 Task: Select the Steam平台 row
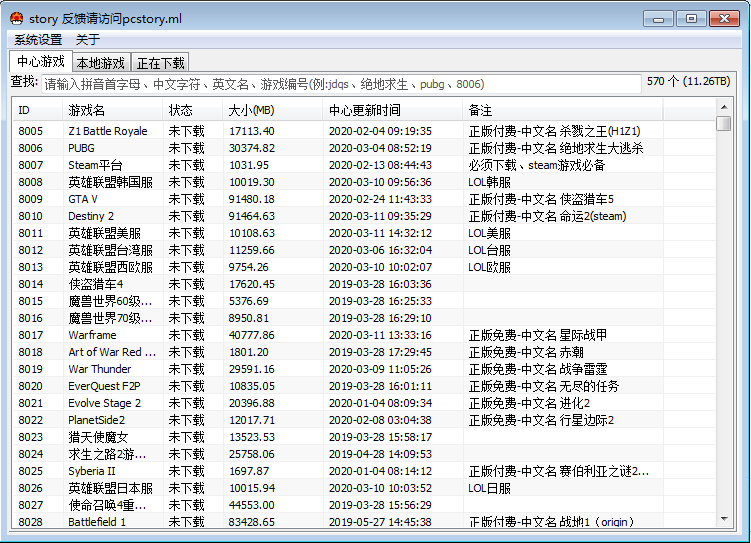tap(364, 165)
